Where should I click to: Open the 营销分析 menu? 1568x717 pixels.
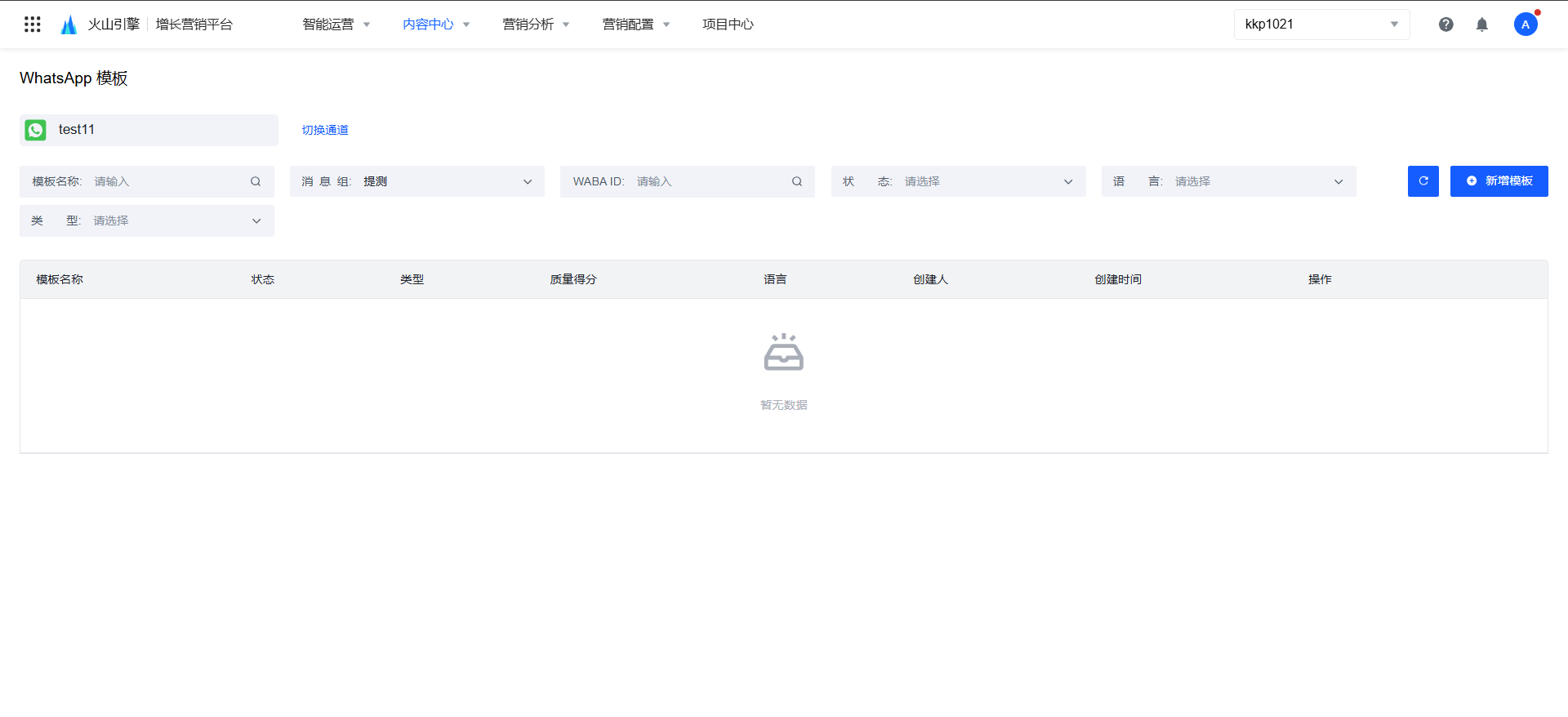[x=536, y=24]
